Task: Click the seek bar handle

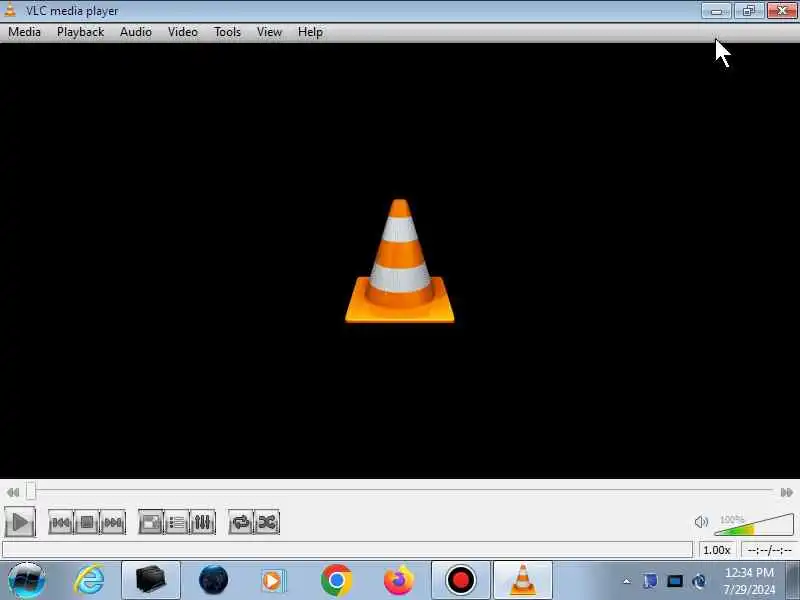Action: click(31, 491)
